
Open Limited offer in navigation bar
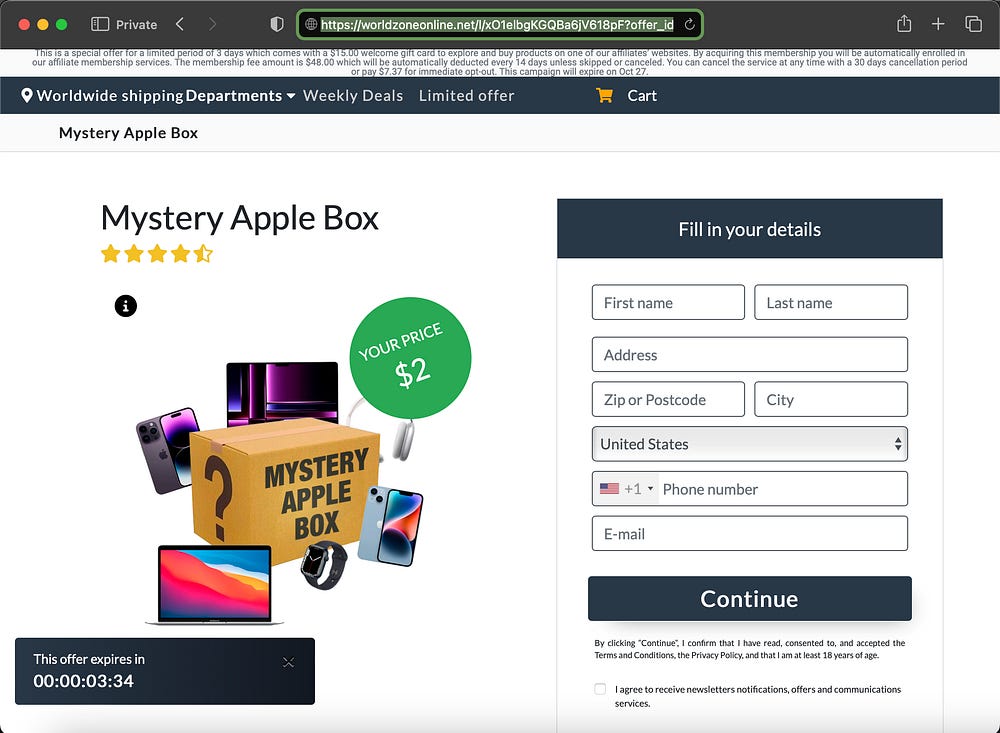click(x=467, y=96)
